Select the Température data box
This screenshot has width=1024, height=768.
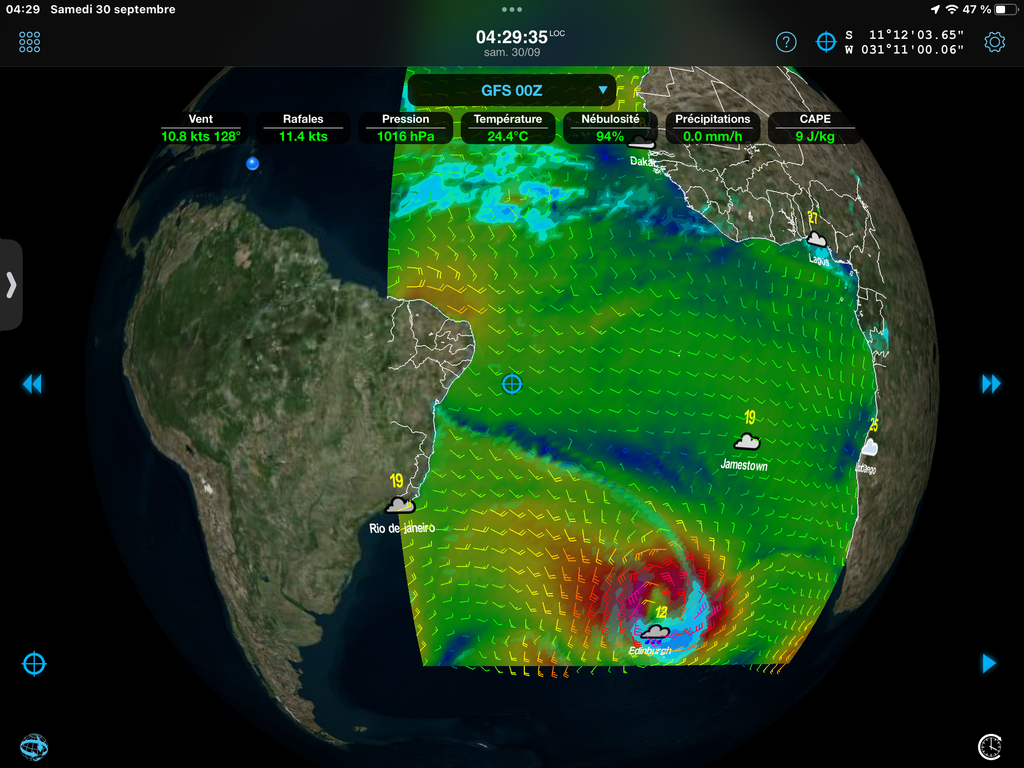(x=508, y=128)
